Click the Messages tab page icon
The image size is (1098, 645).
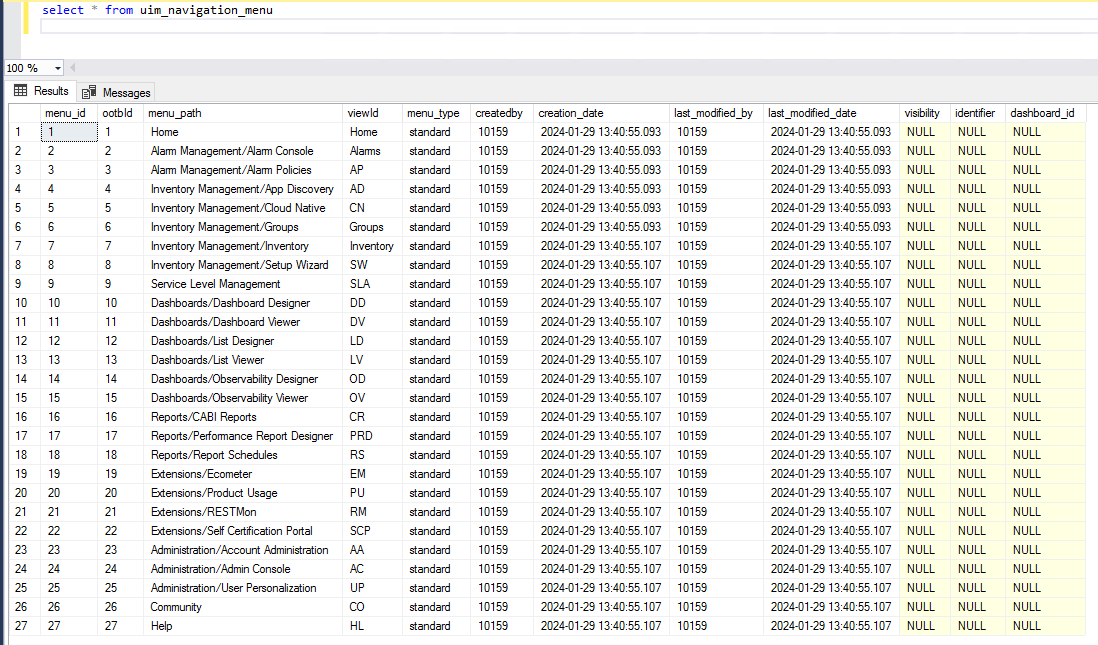89,92
